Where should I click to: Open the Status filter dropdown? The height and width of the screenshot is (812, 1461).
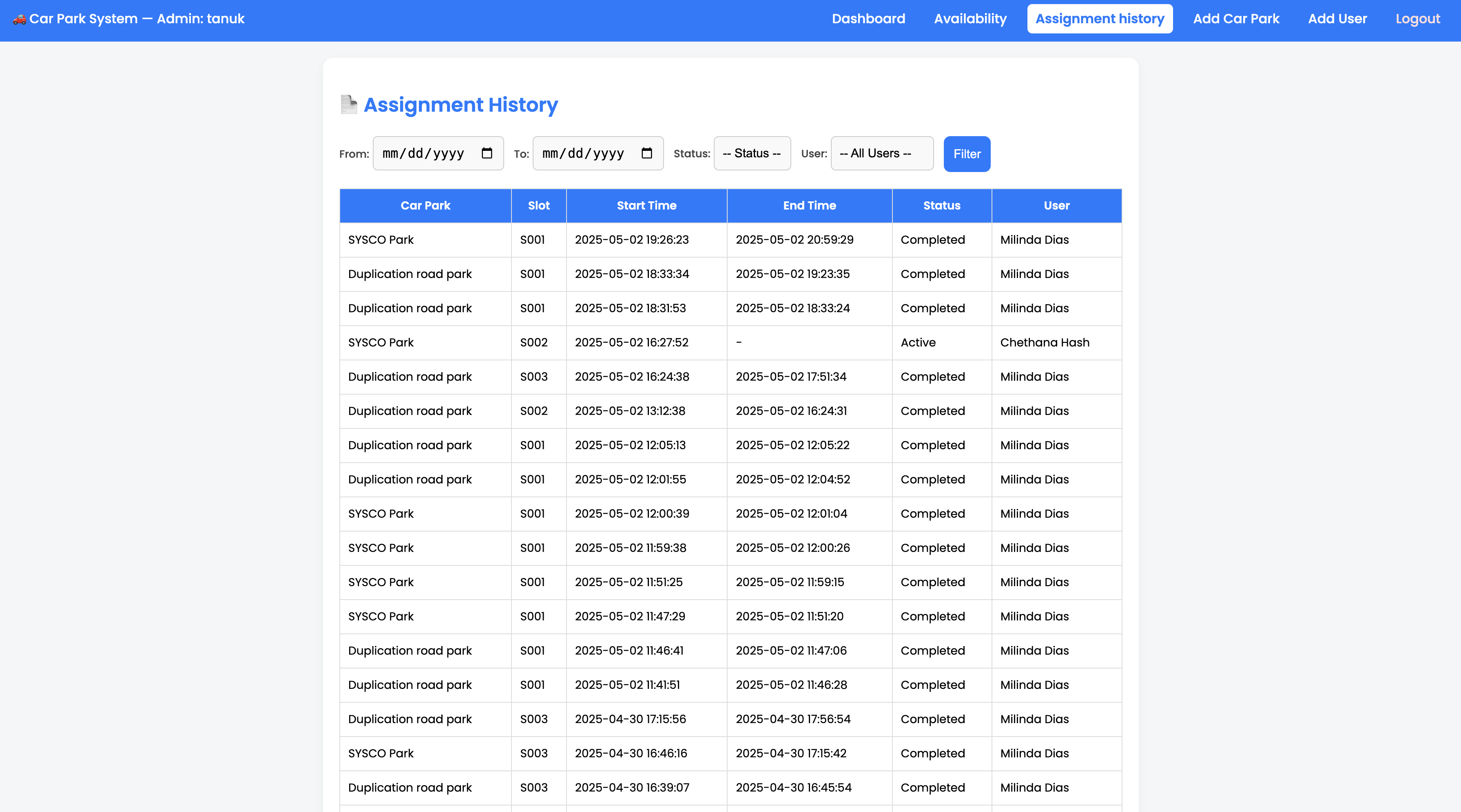[752, 153]
